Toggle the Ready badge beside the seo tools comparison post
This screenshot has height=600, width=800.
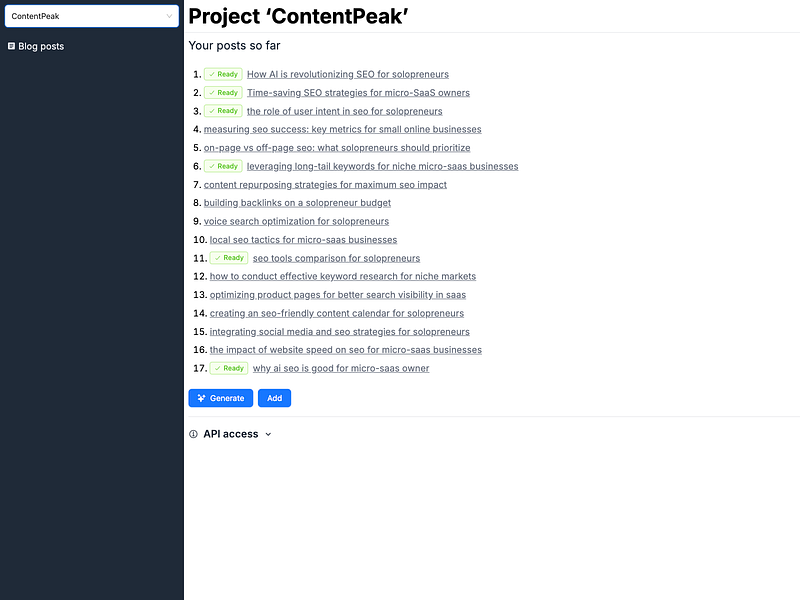click(228, 257)
